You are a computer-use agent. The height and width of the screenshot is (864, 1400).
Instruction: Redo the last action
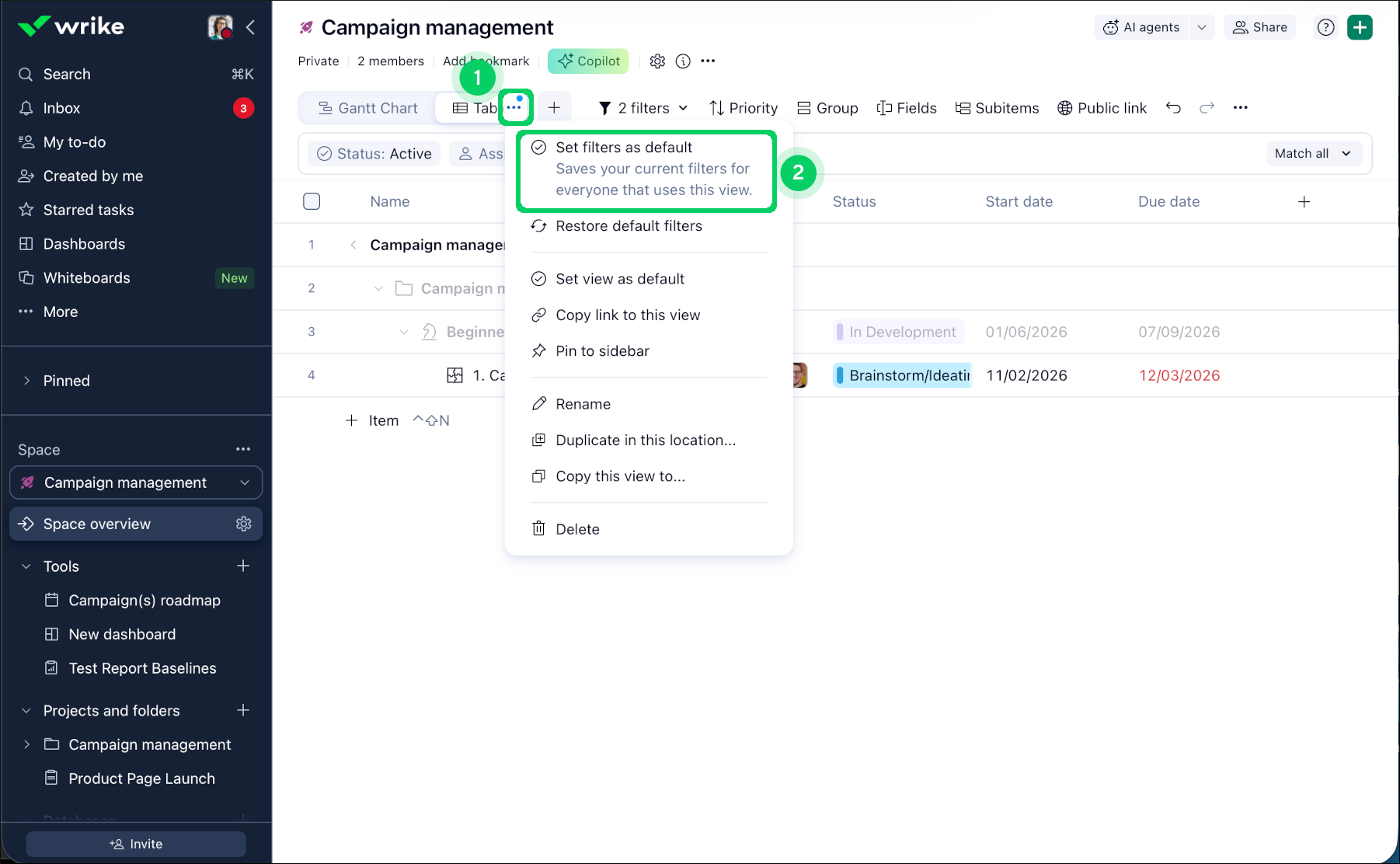pyautogui.click(x=1207, y=108)
